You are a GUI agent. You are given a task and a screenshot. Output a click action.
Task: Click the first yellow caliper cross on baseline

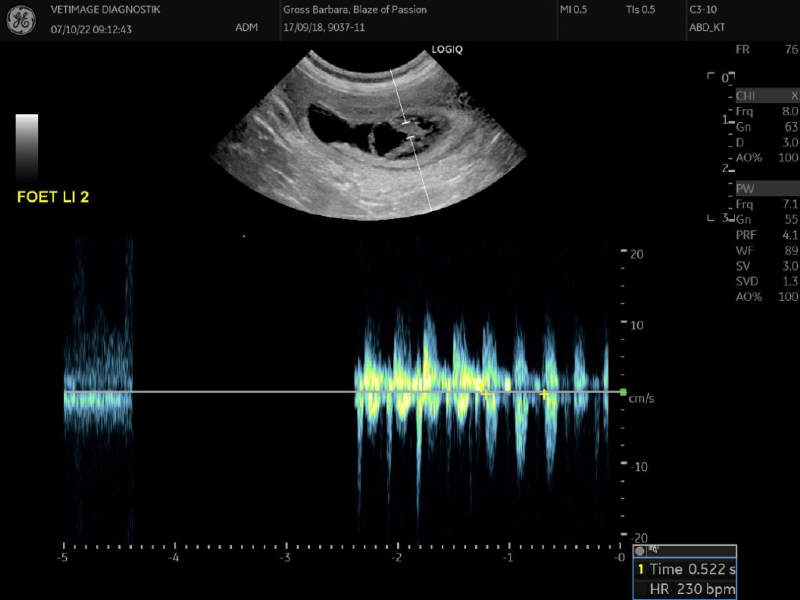[488, 395]
